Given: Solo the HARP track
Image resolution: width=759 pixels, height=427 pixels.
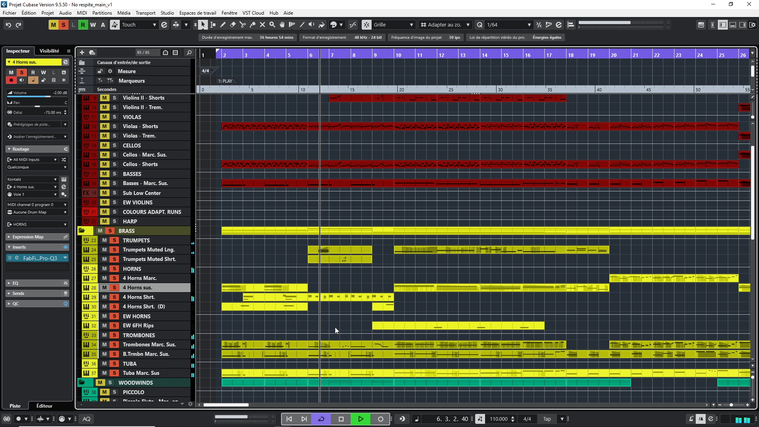Looking at the screenshot, I should click(x=114, y=221).
